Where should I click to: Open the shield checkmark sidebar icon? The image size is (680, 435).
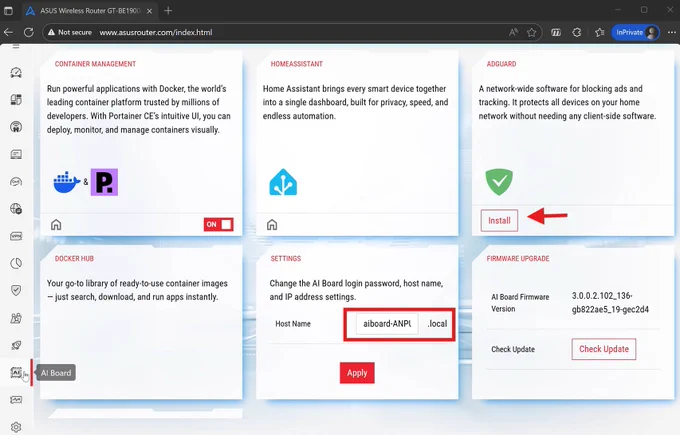pyautogui.click(x=16, y=291)
